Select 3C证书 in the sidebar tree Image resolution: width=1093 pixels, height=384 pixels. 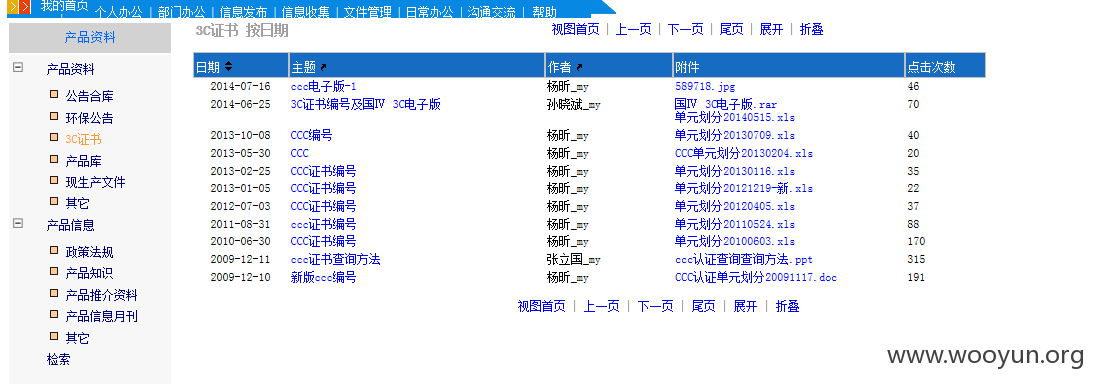pos(83,139)
